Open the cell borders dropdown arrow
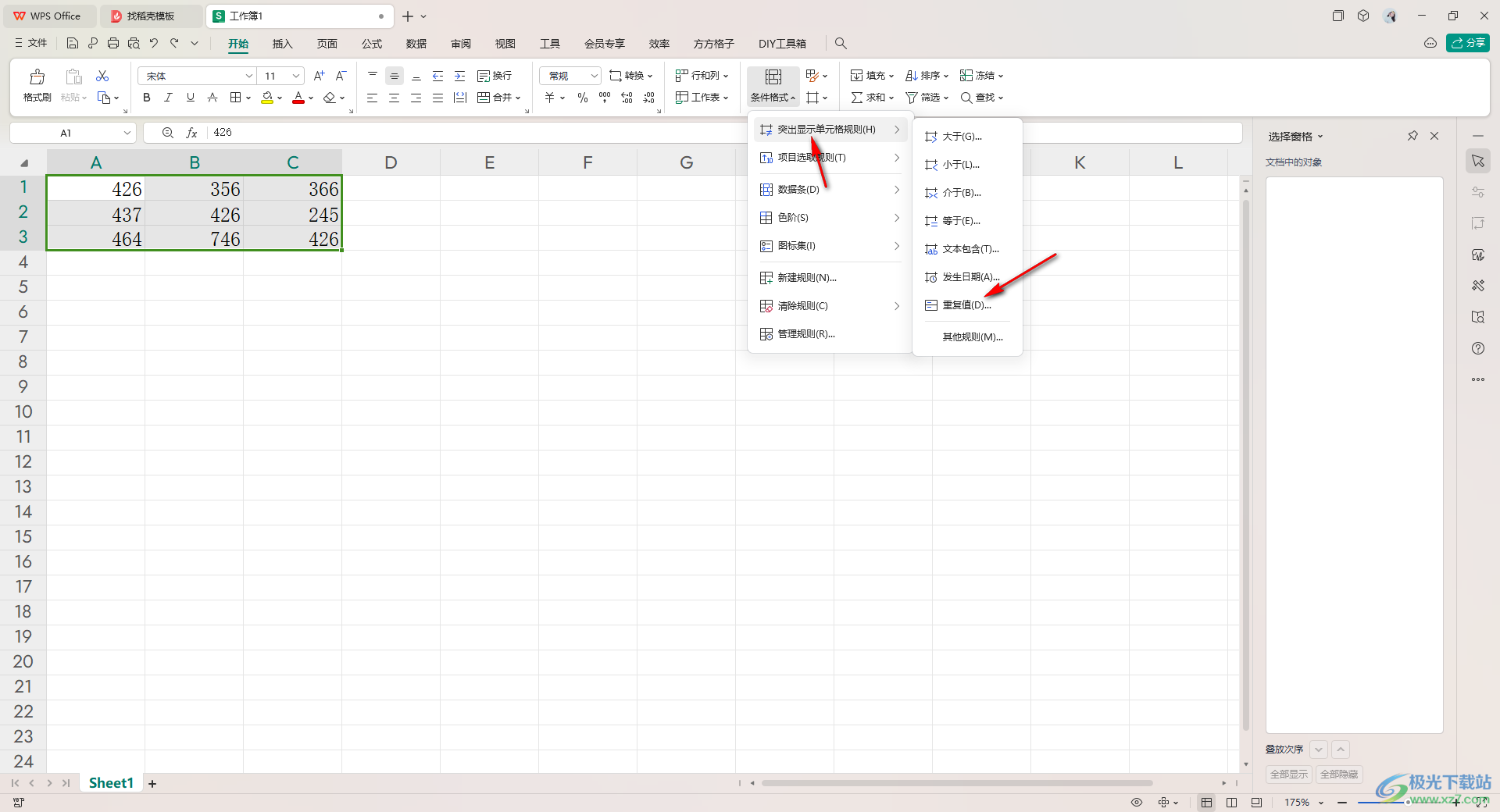 pyautogui.click(x=248, y=98)
